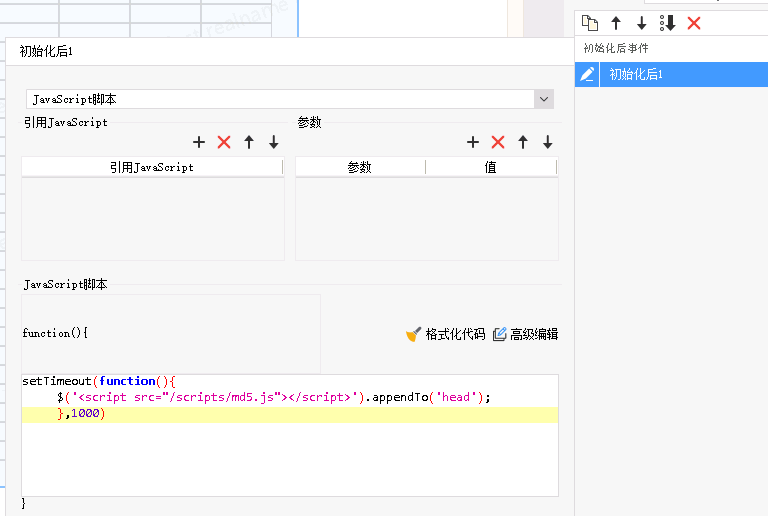
Task: Click highlighted },1000) code line
Action: click(x=290, y=414)
